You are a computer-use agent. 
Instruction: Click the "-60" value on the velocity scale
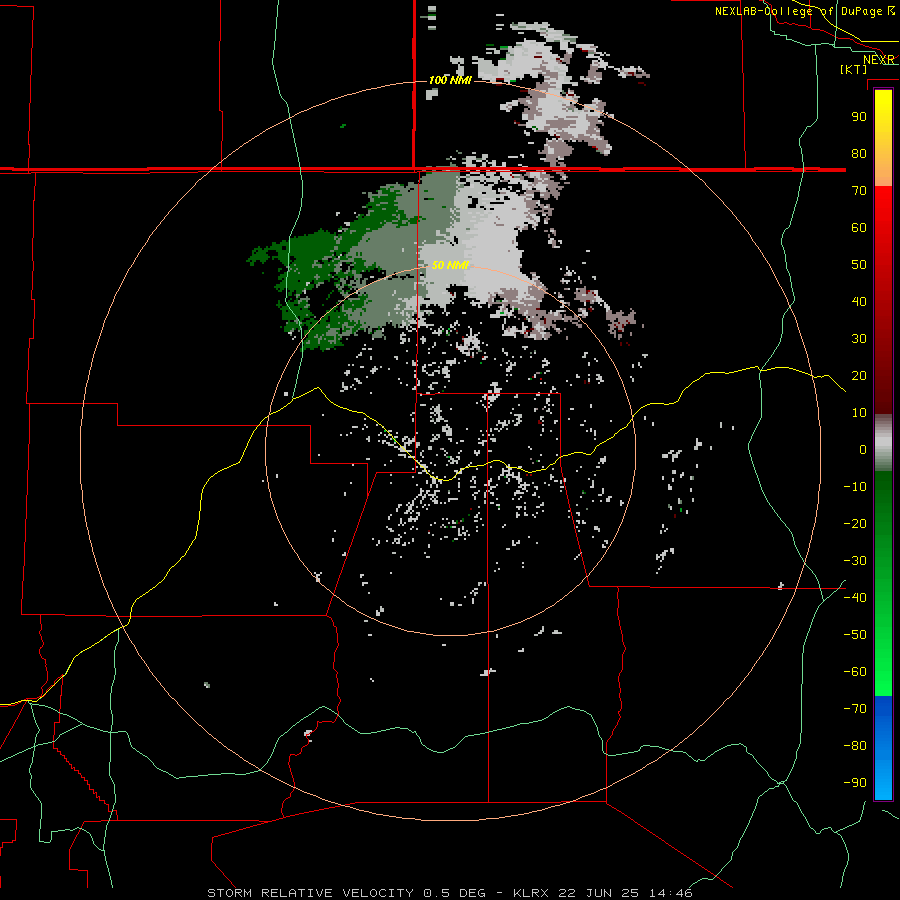tap(855, 672)
